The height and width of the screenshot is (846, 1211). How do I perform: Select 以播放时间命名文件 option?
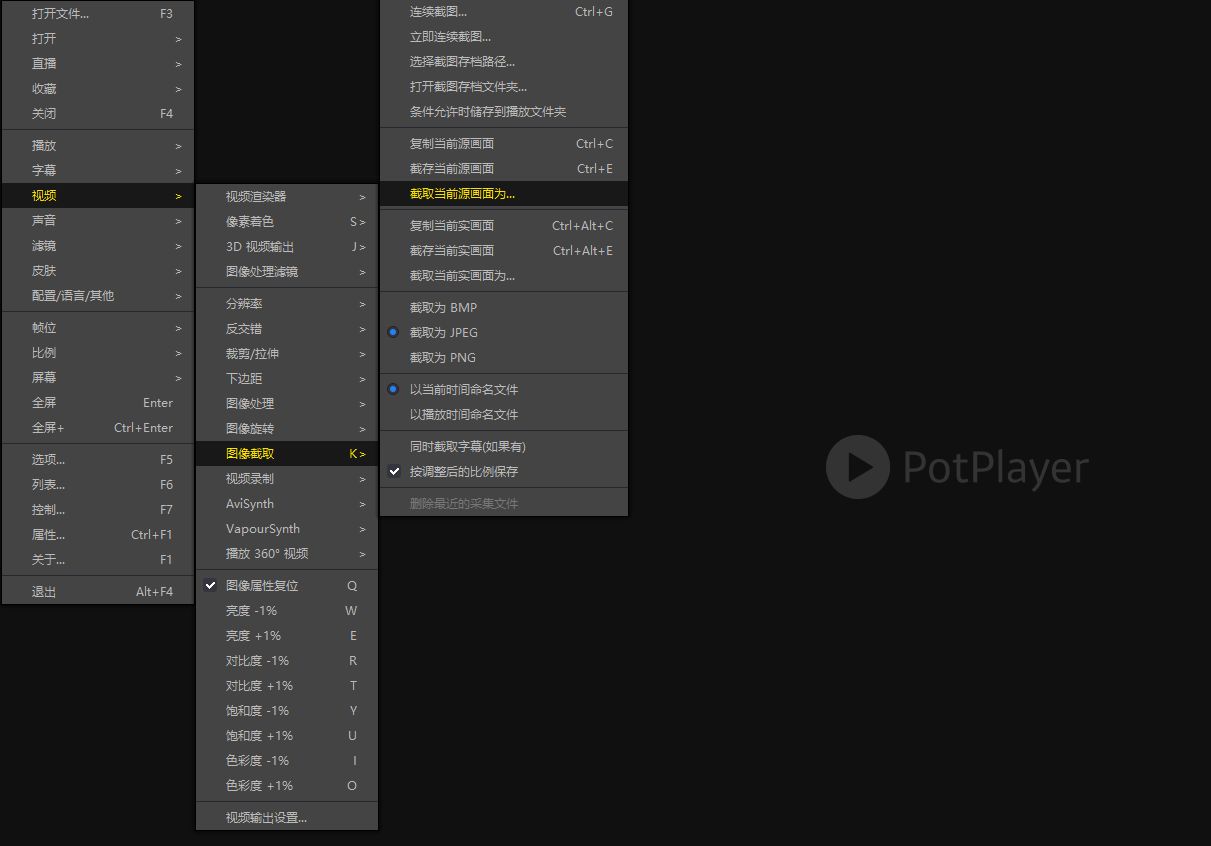point(504,414)
